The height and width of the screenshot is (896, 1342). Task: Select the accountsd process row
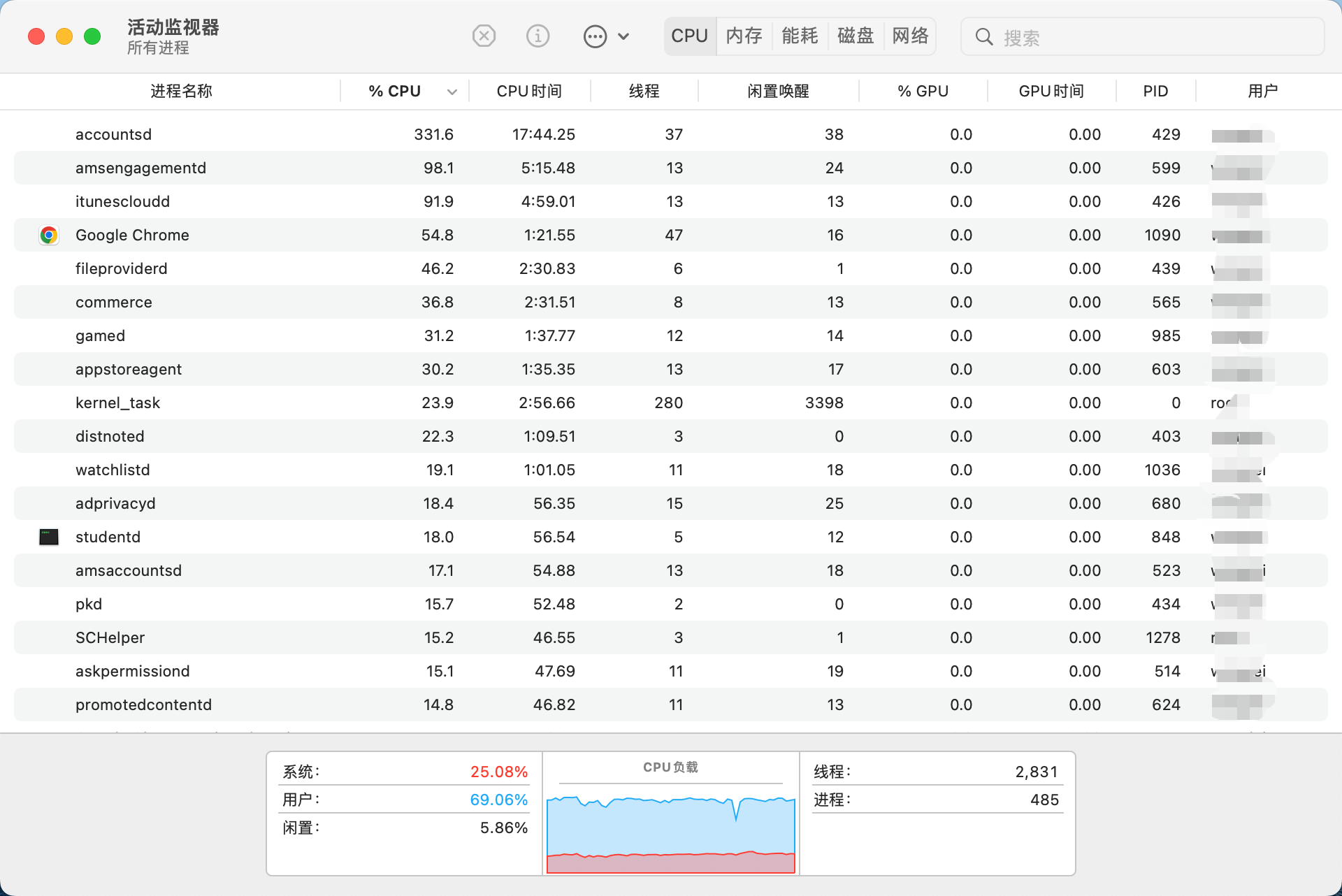(113, 134)
